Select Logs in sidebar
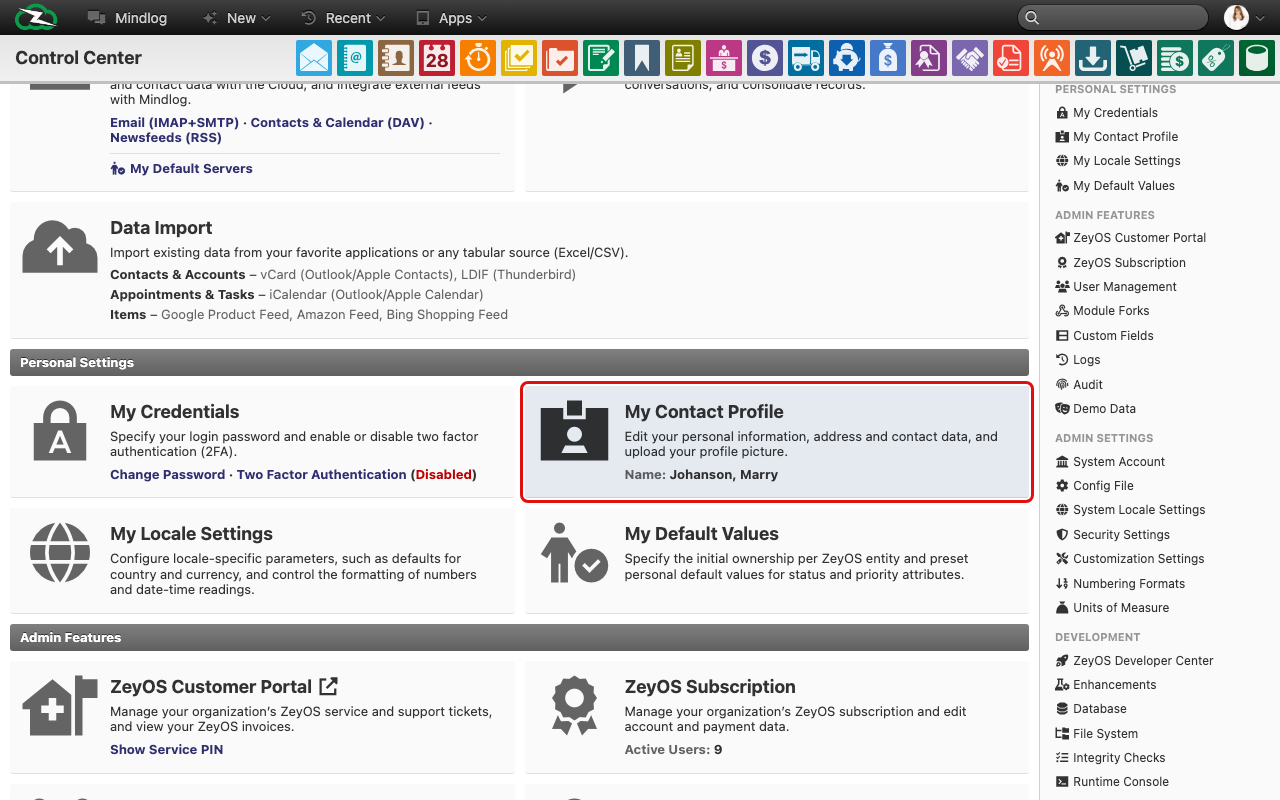Image resolution: width=1280 pixels, height=800 pixels. [1078, 360]
